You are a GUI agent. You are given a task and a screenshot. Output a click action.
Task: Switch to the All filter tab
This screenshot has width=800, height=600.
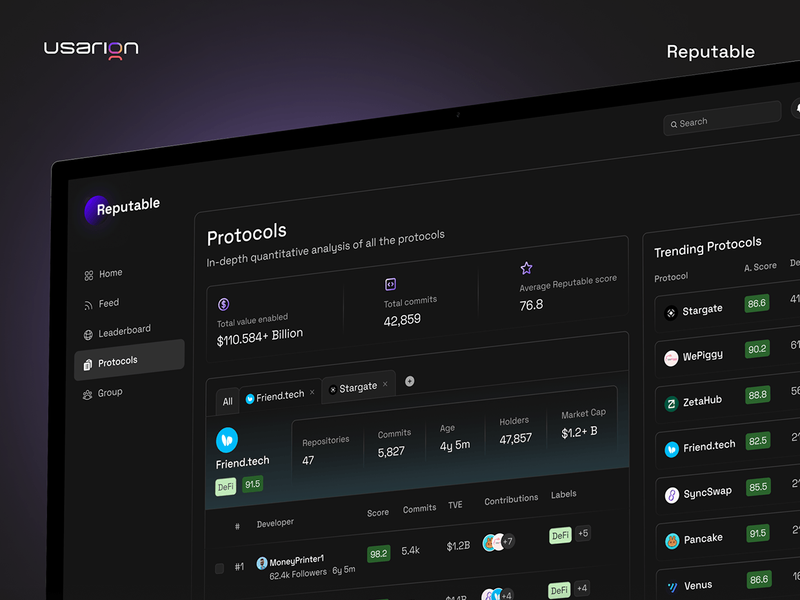(x=227, y=400)
